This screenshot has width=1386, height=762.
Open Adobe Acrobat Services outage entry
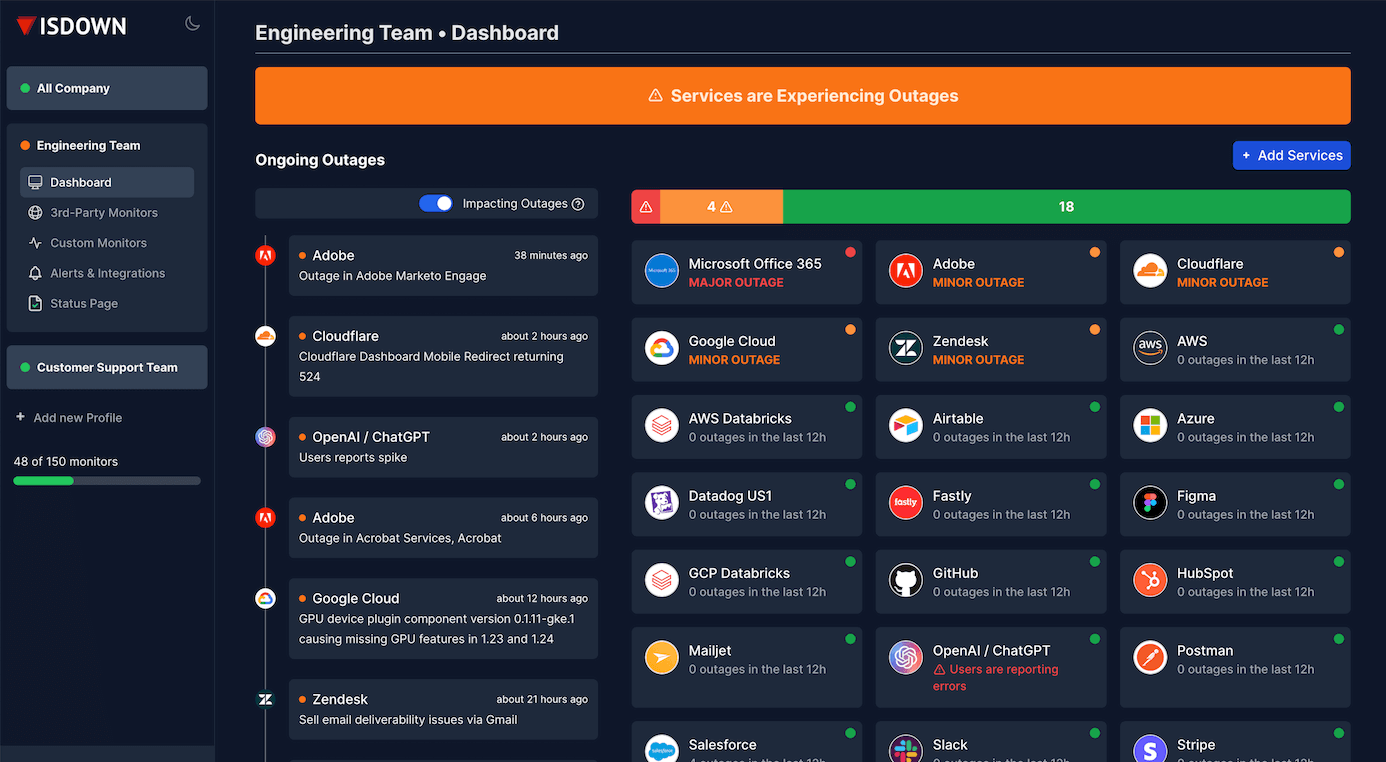point(443,528)
